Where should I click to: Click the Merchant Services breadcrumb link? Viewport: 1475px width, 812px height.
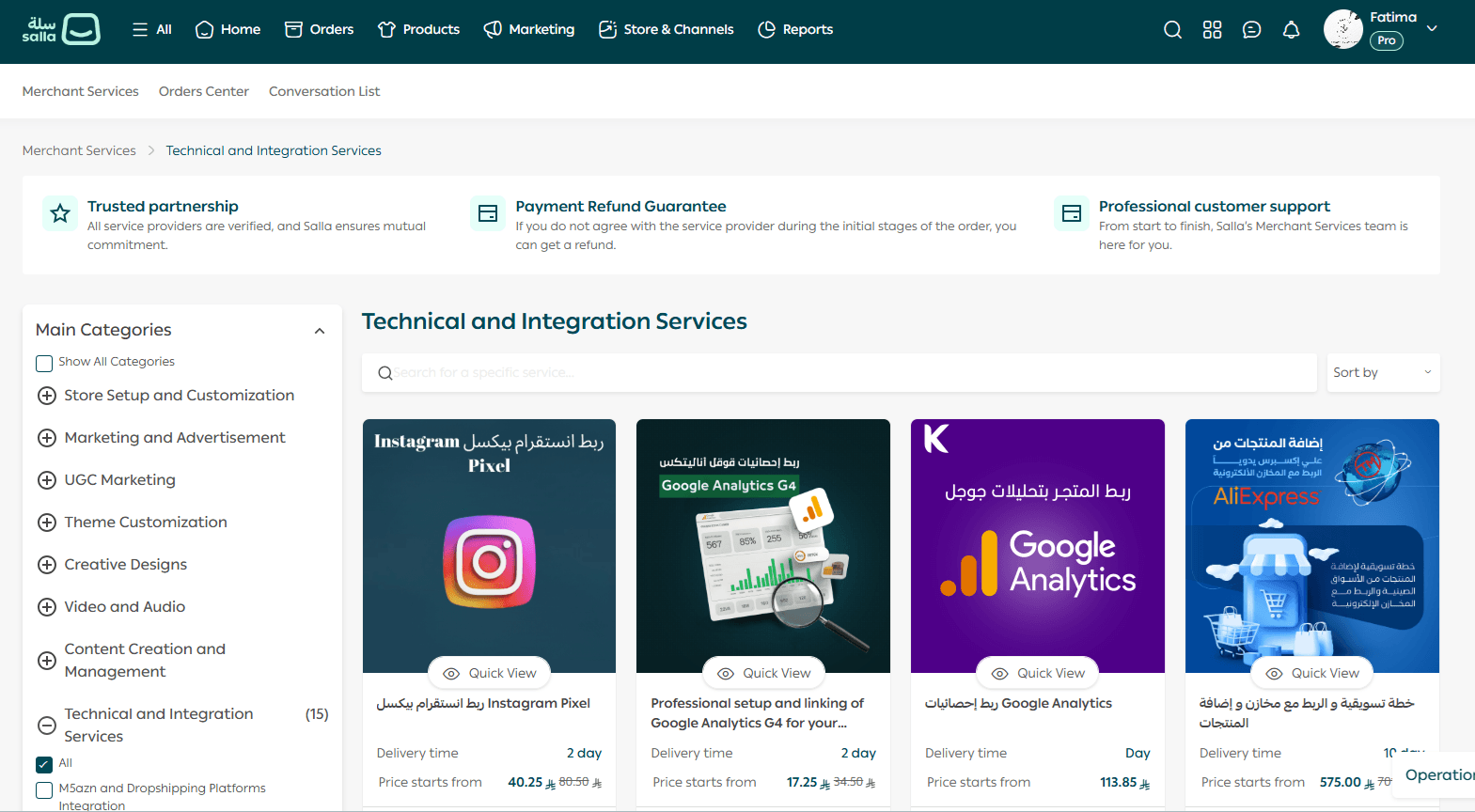pos(79,150)
